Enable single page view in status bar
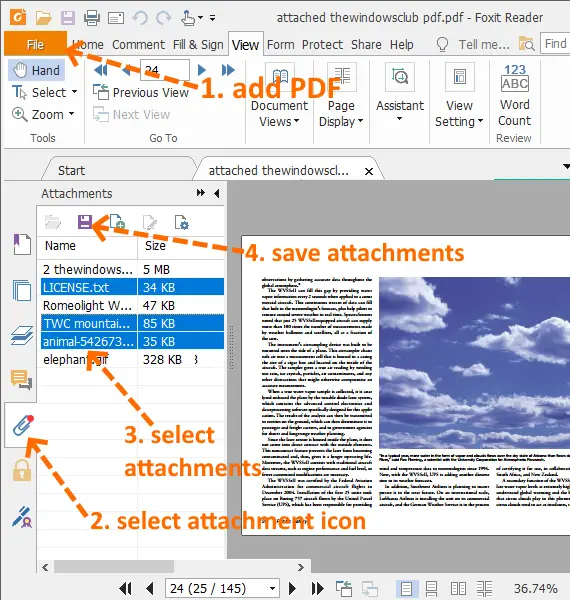The image size is (570, 600). click(x=406, y=588)
